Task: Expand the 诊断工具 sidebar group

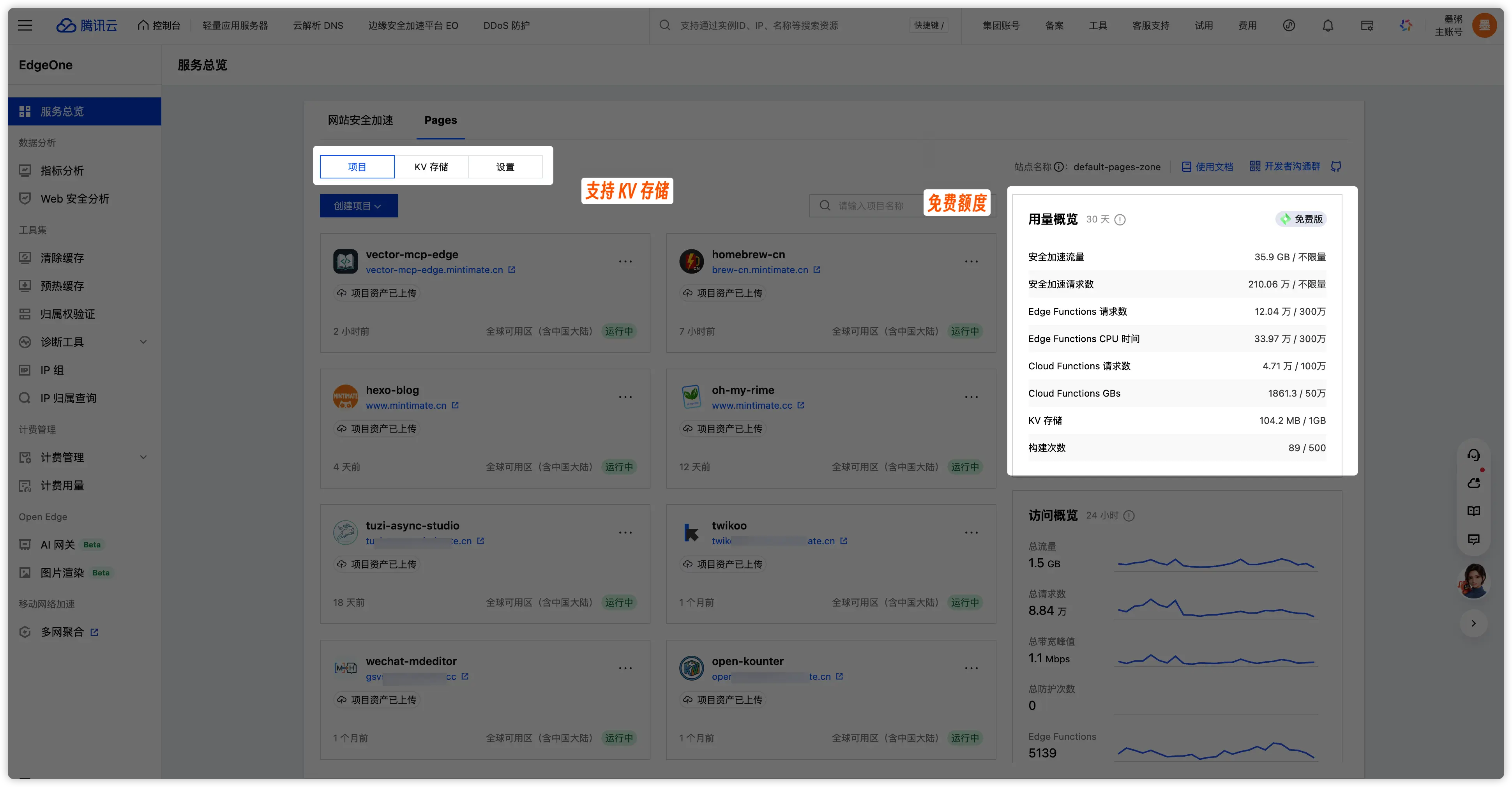Action: coord(143,342)
